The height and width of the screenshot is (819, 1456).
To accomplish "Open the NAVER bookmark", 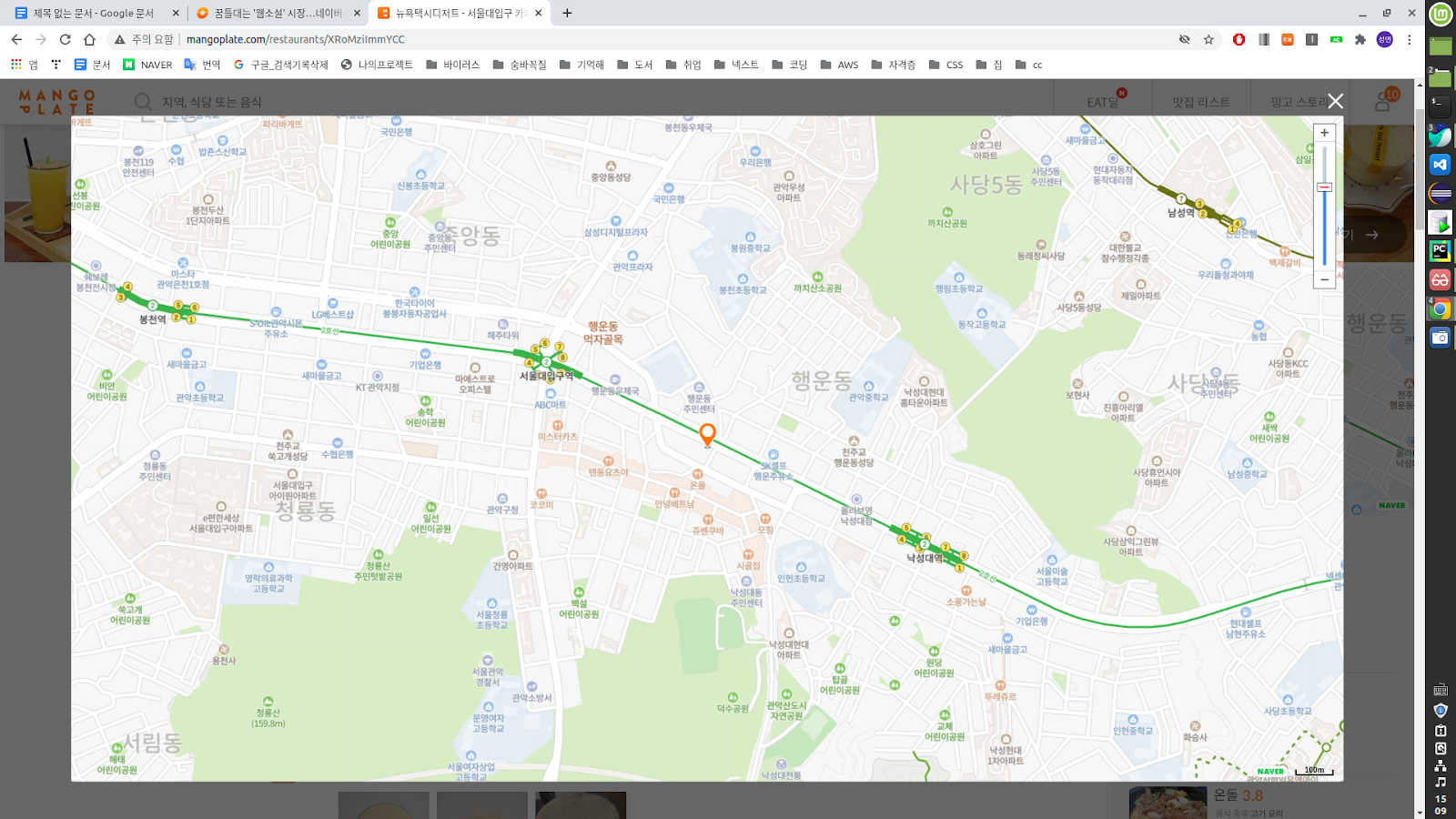I will [147, 65].
